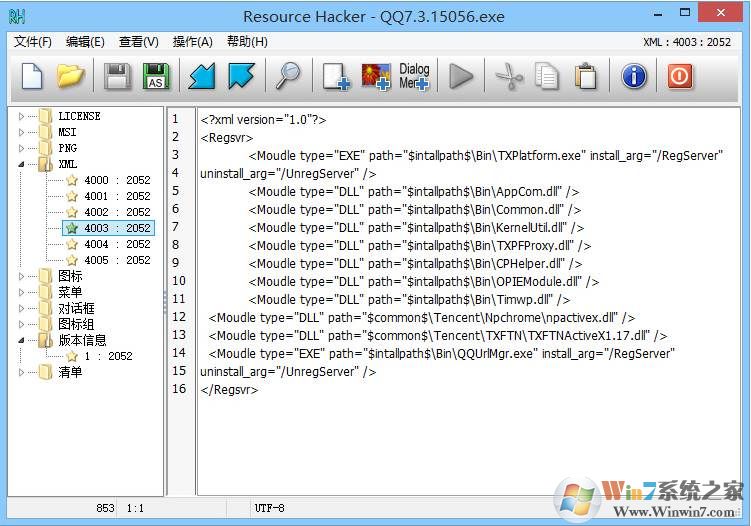
Task: Click the Save As floppy icon
Action: coord(156,76)
